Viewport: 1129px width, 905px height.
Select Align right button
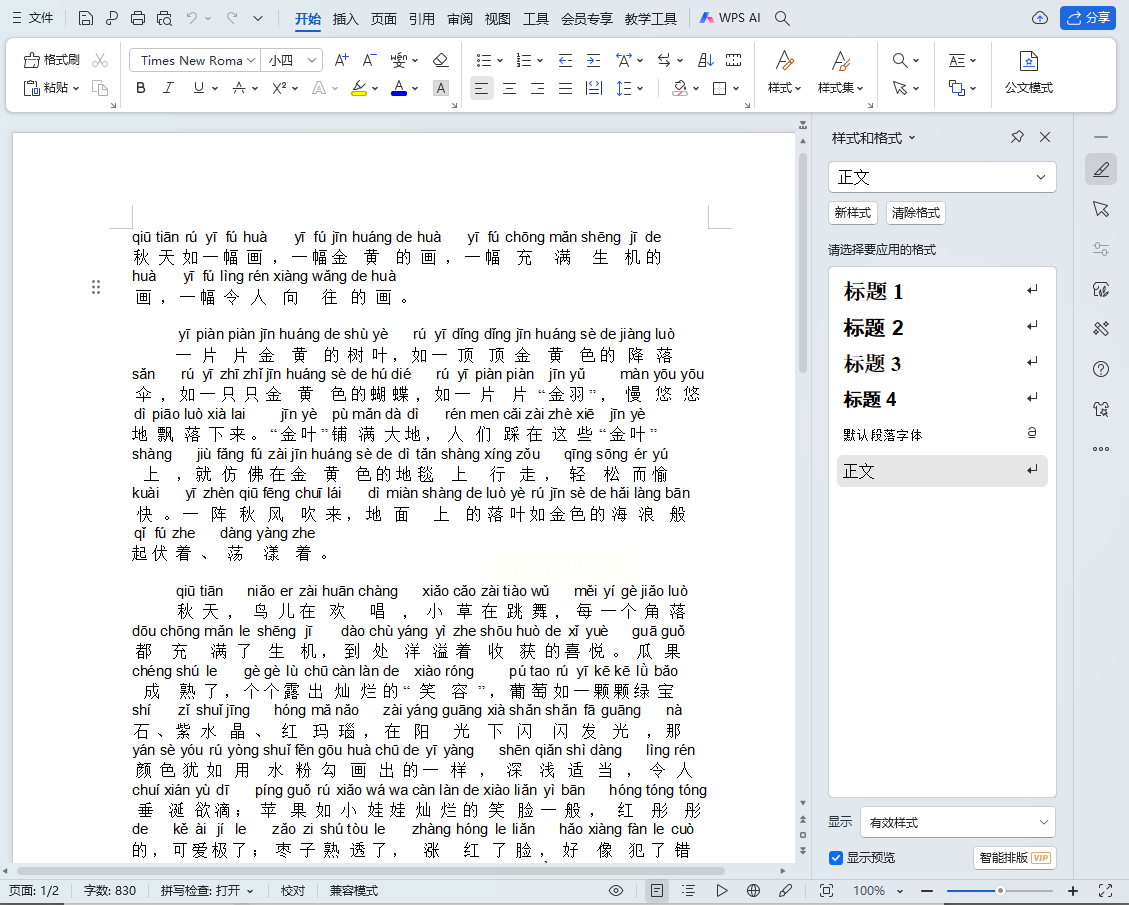point(538,88)
